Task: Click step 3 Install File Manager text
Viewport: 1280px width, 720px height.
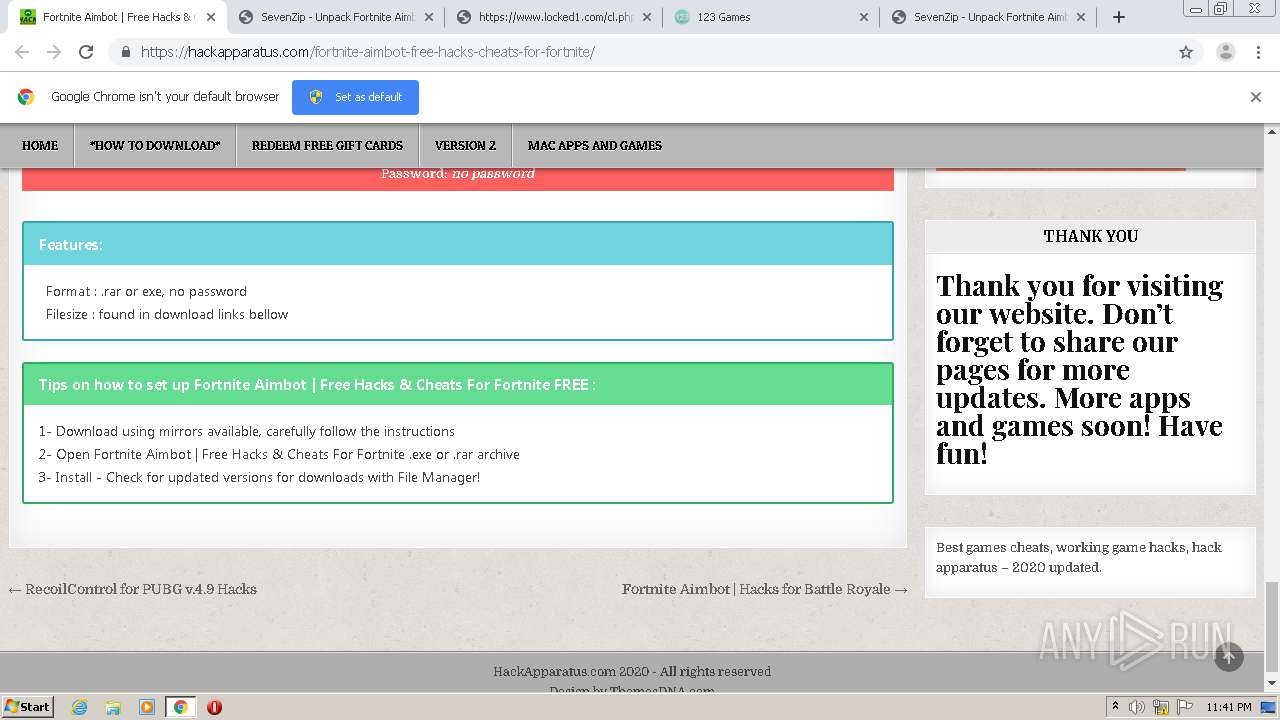Action: [259, 477]
